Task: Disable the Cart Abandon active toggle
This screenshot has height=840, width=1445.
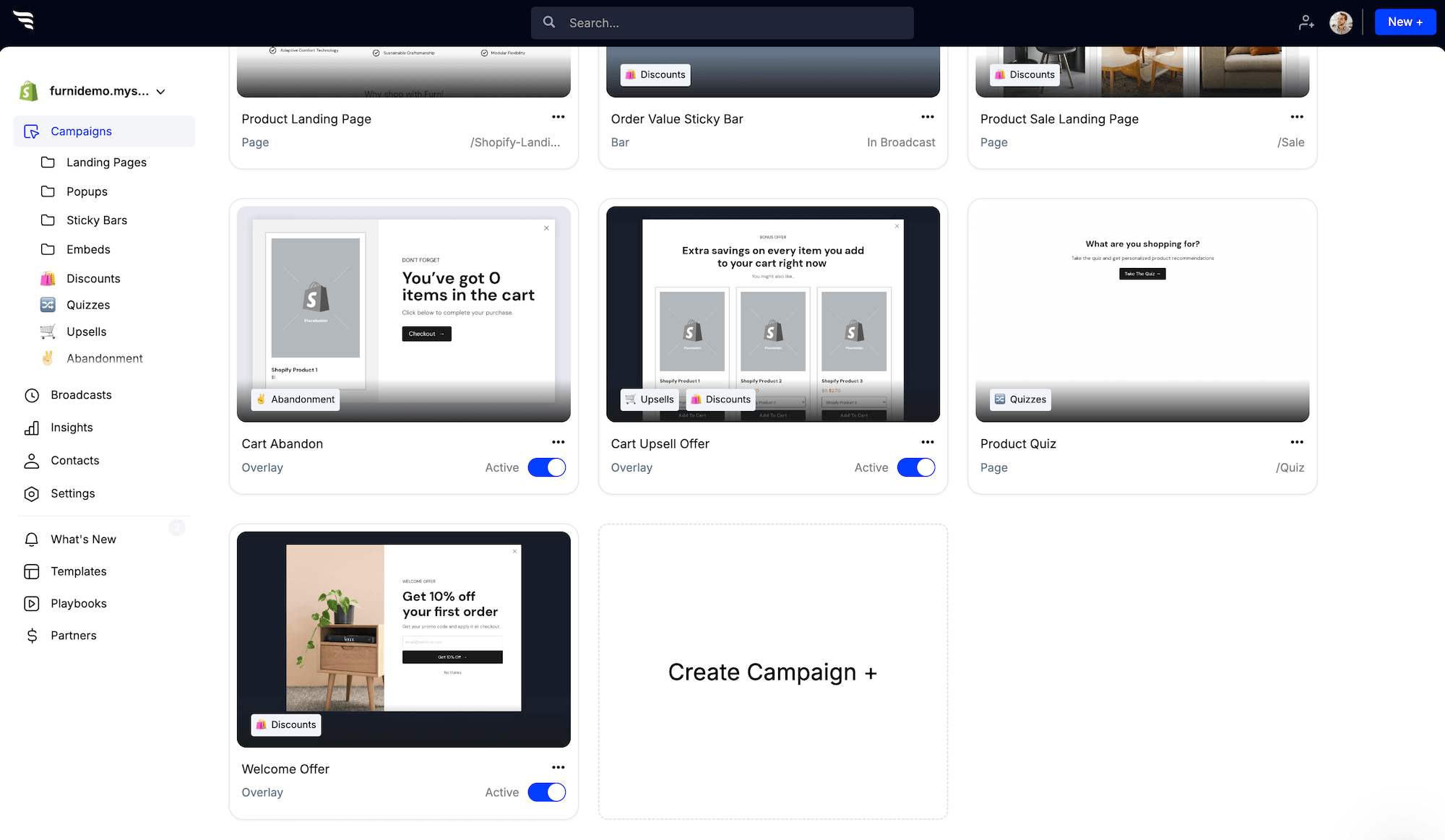Action: [547, 467]
